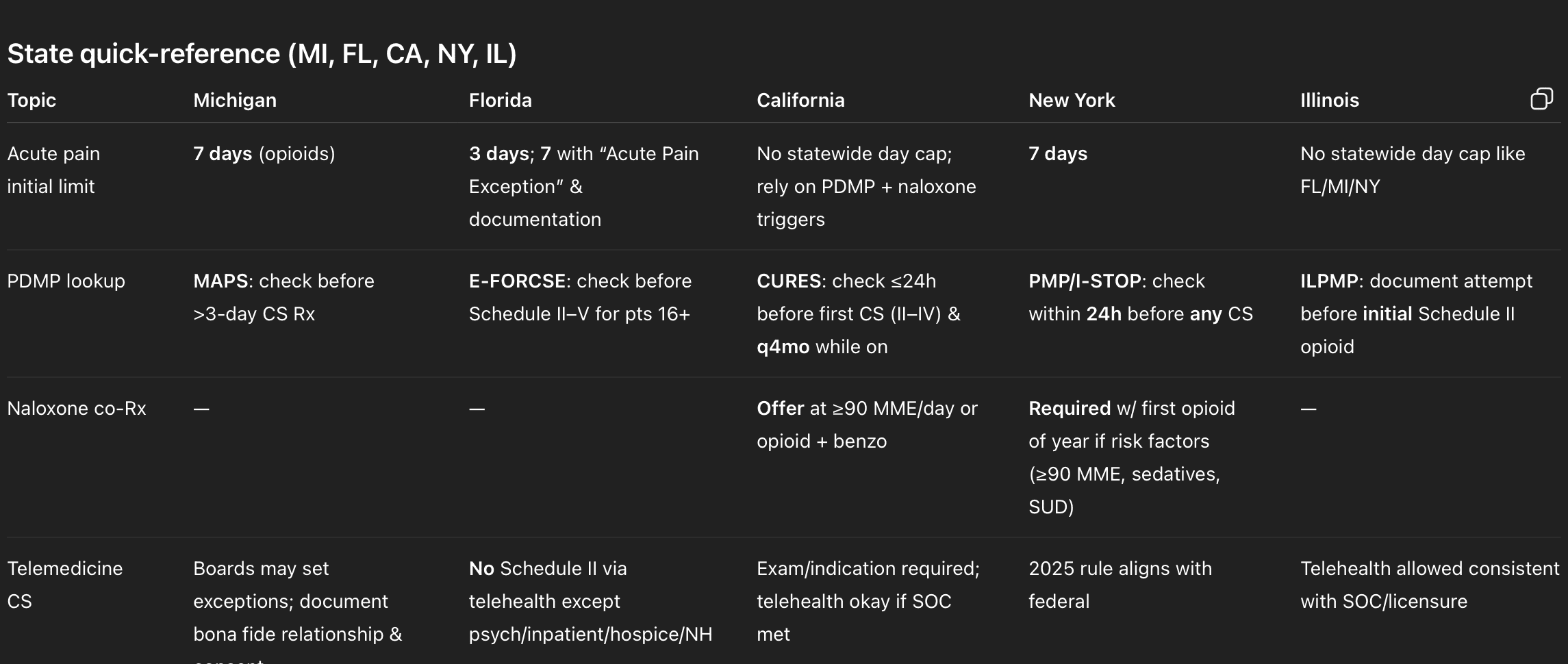Click the Acute pain initial limit row label
The height and width of the screenshot is (664, 1568).
[x=53, y=170]
